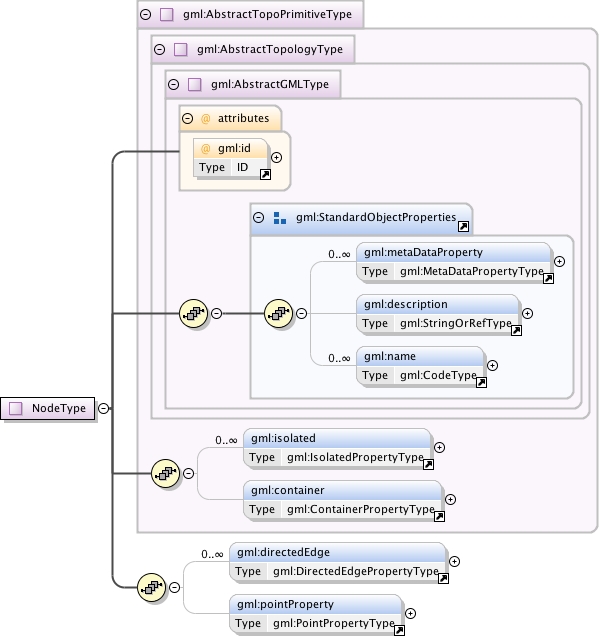Click the group icon of gml:StandardObjectProperties
599x638 pixels.
click(280, 218)
